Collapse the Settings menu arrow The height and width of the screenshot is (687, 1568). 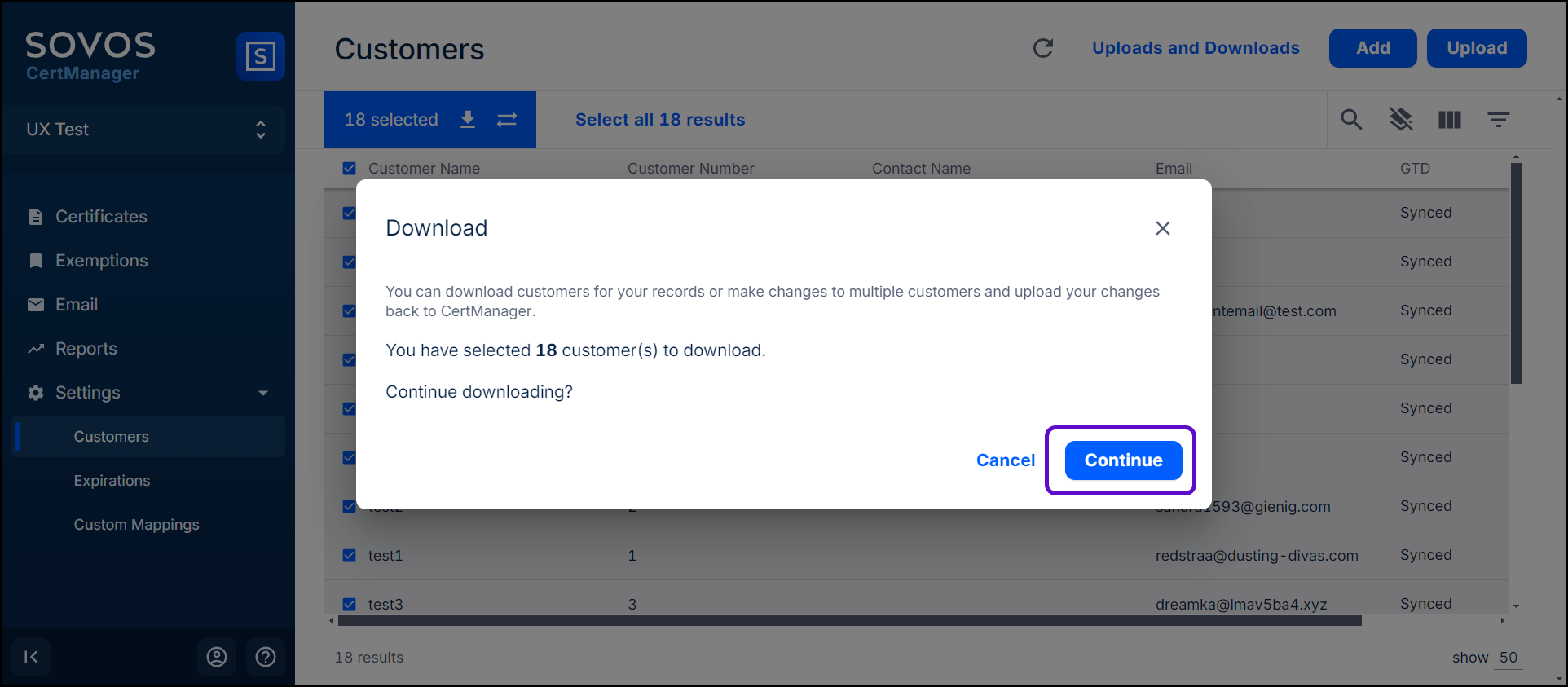[263, 393]
